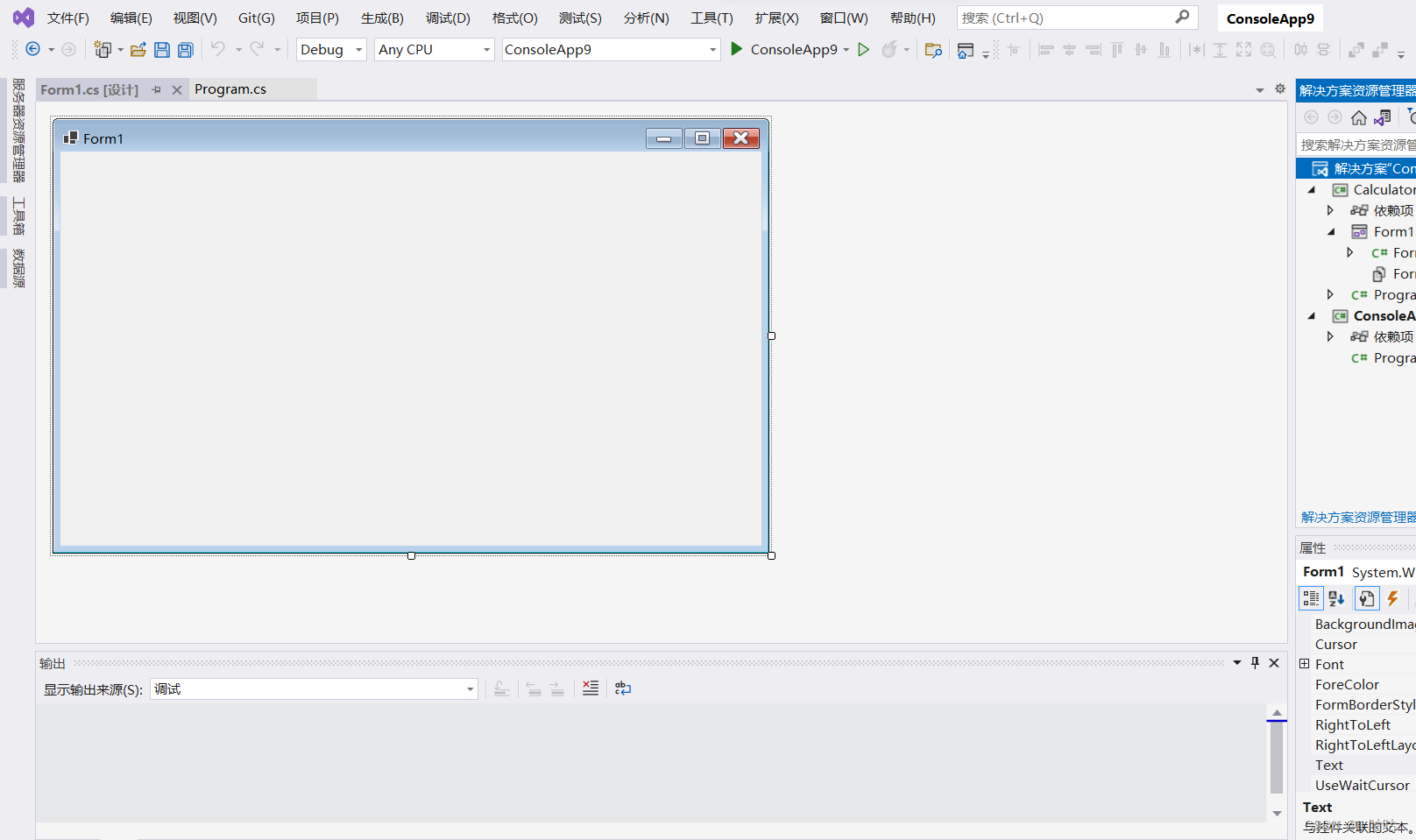Image resolution: width=1416 pixels, height=840 pixels.
Task: Click the Hot Reload flame icon
Action: [889, 50]
